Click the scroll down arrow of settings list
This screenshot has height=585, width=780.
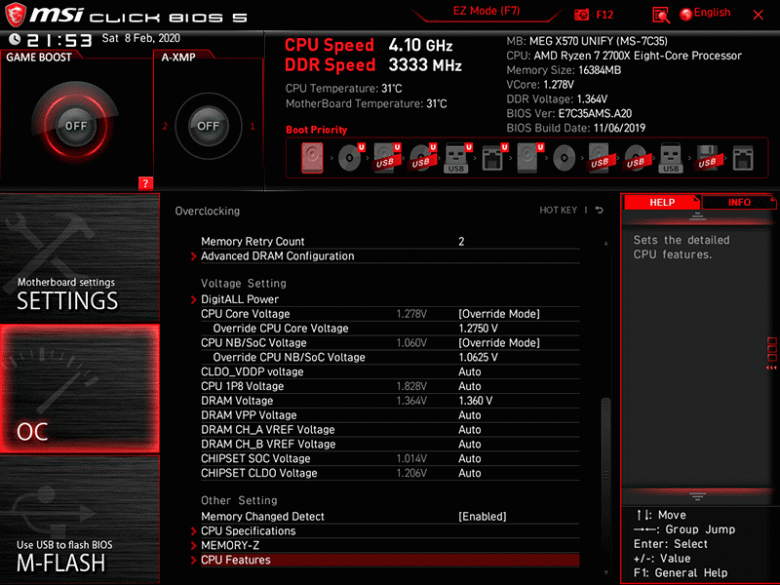pyautogui.click(x=606, y=573)
